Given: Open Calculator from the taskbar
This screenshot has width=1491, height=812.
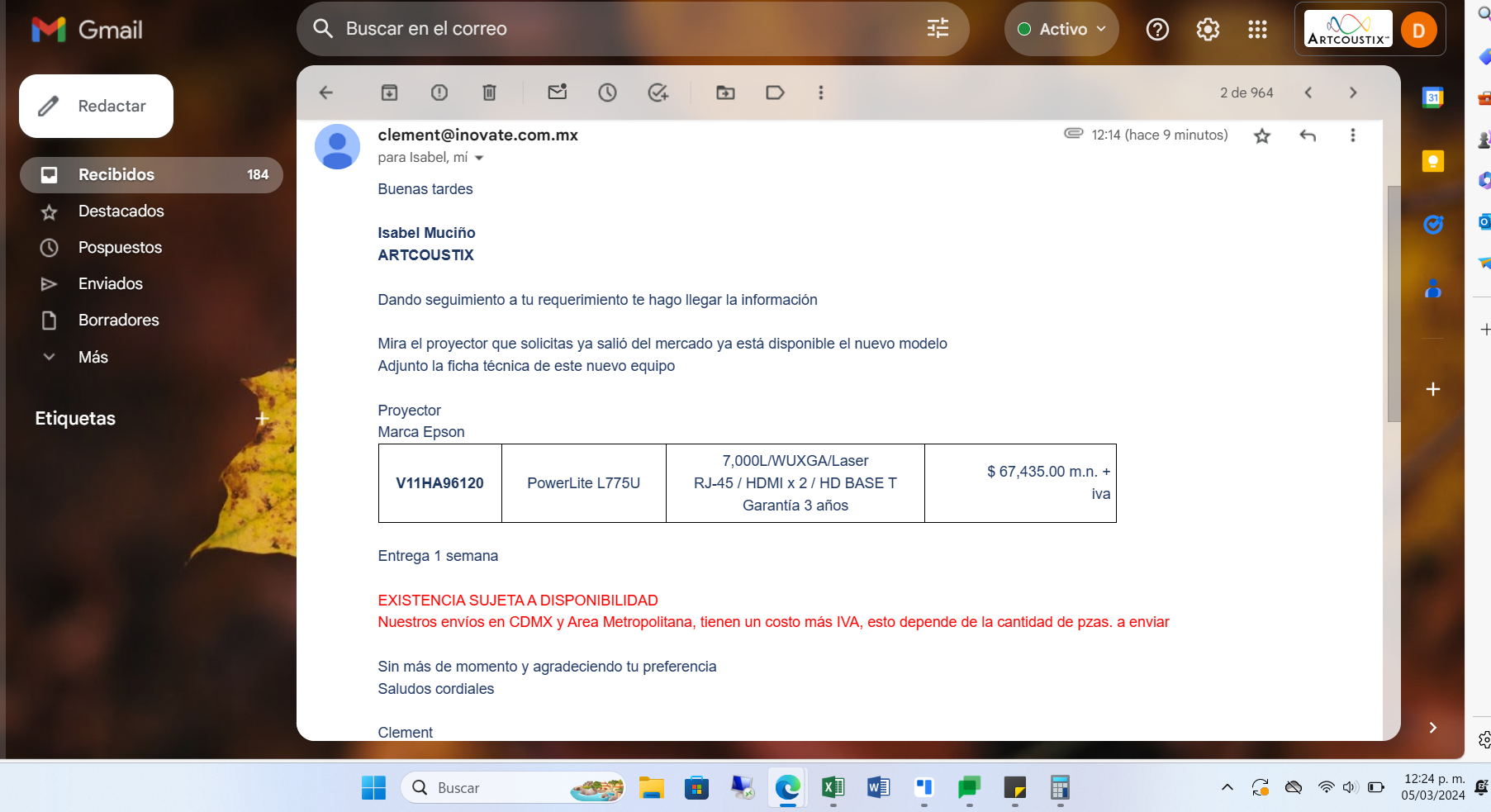Looking at the screenshot, I should click(1060, 788).
